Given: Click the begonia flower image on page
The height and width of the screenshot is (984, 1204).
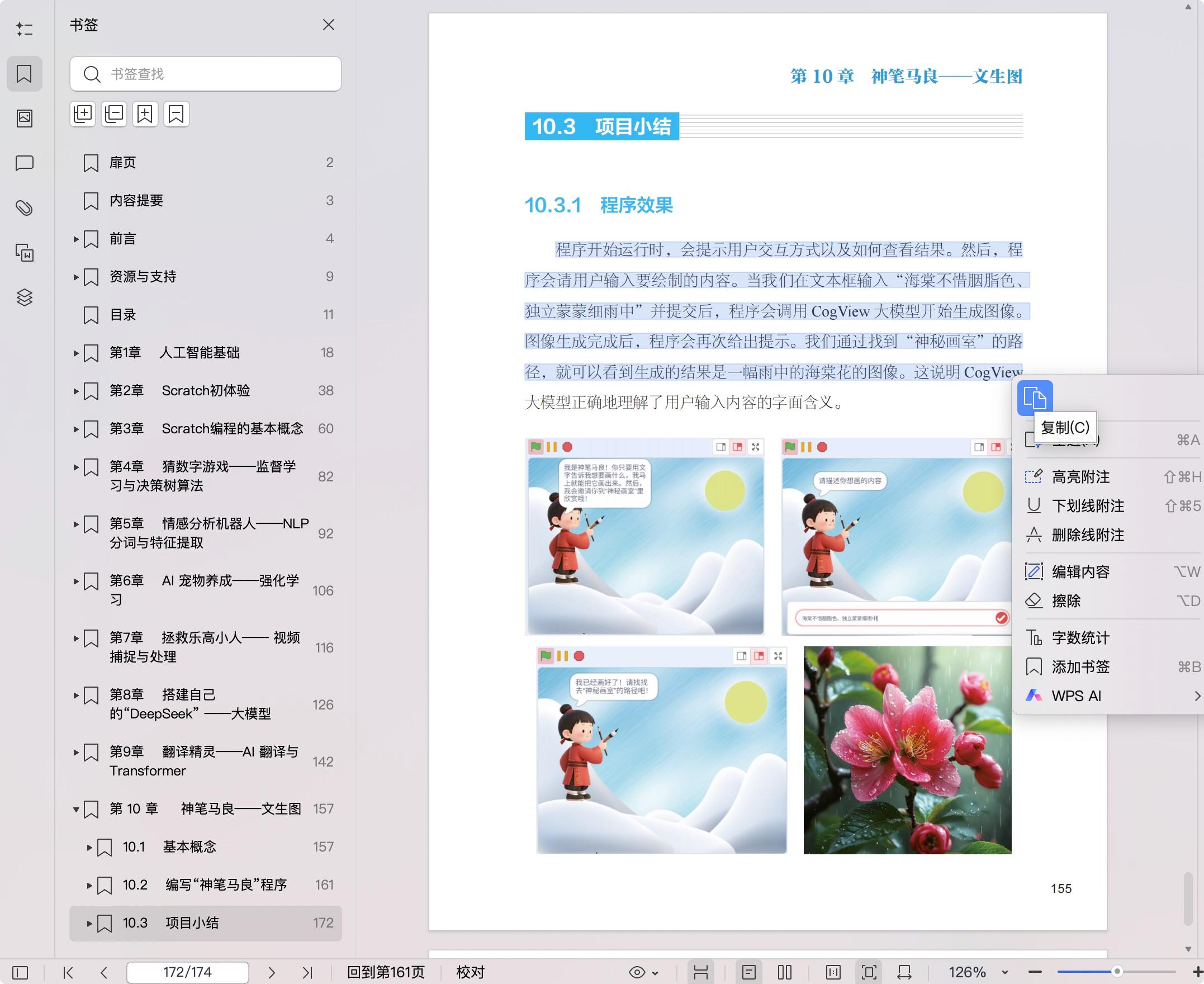Looking at the screenshot, I should 907,750.
